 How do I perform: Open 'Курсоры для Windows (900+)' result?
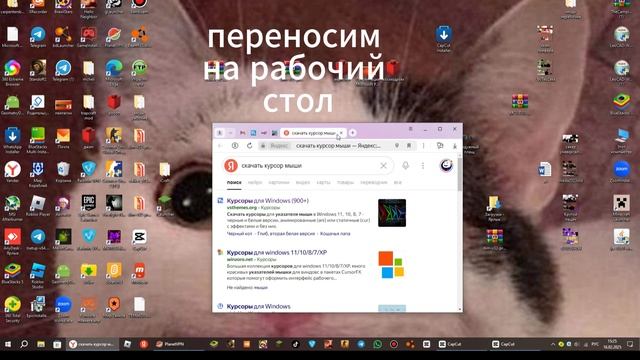267,200
